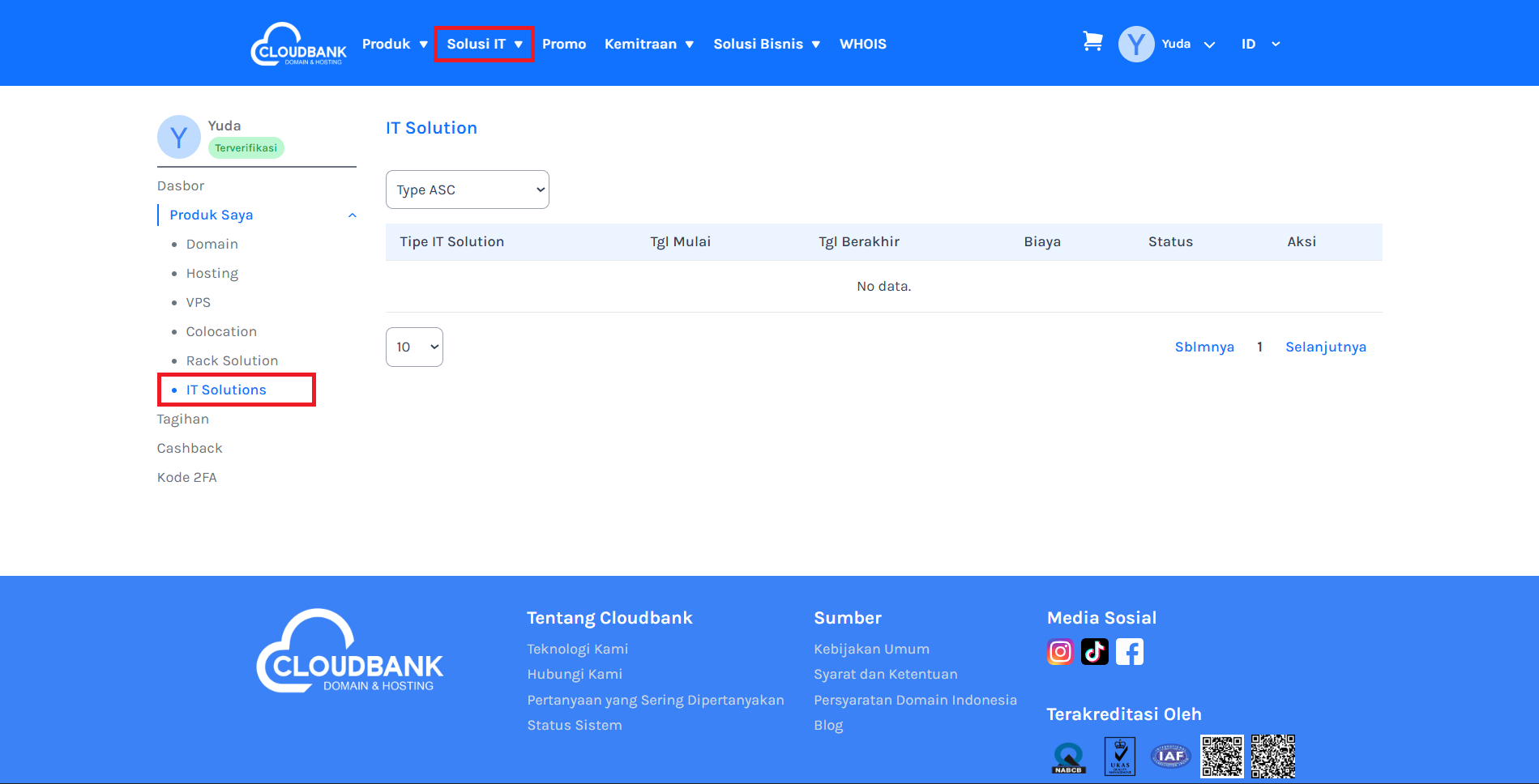Click the first QR code thumbnail
This screenshot has width=1539, height=784.
click(x=1221, y=756)
